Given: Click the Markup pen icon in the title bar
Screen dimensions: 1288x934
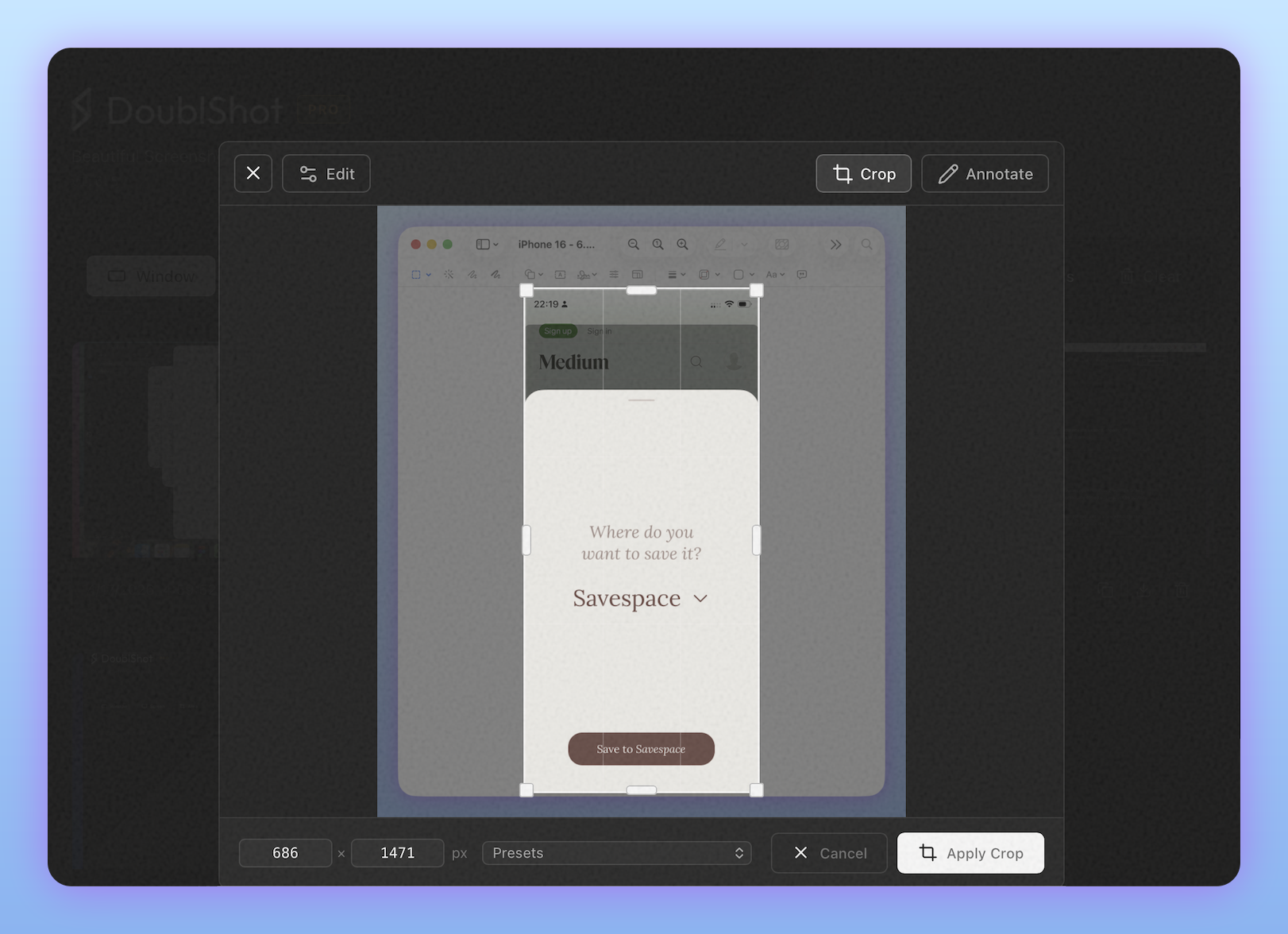Looking at the screenshot, I should [x=719, y=245].
